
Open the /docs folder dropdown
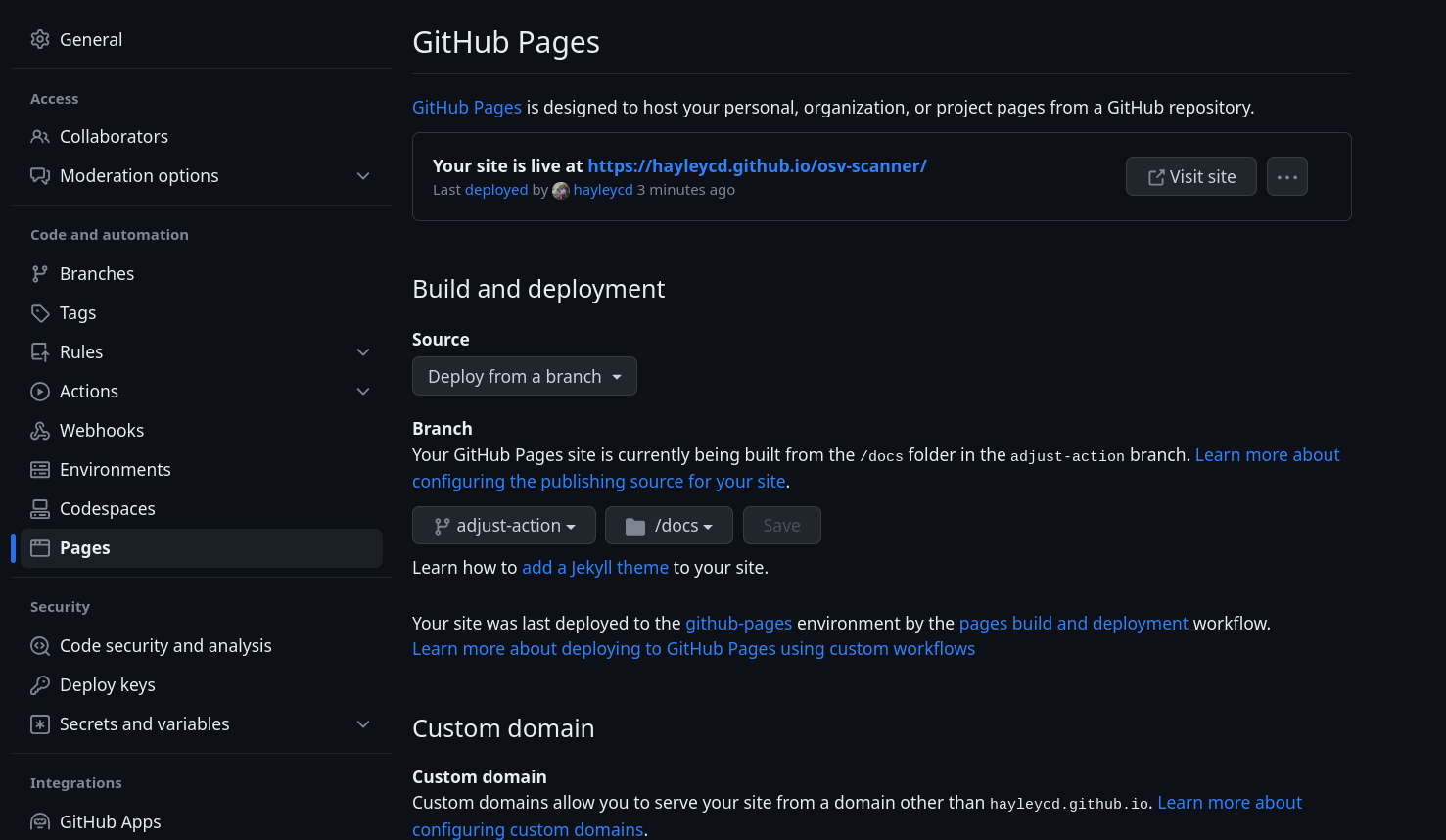click(x=669, y=525)
